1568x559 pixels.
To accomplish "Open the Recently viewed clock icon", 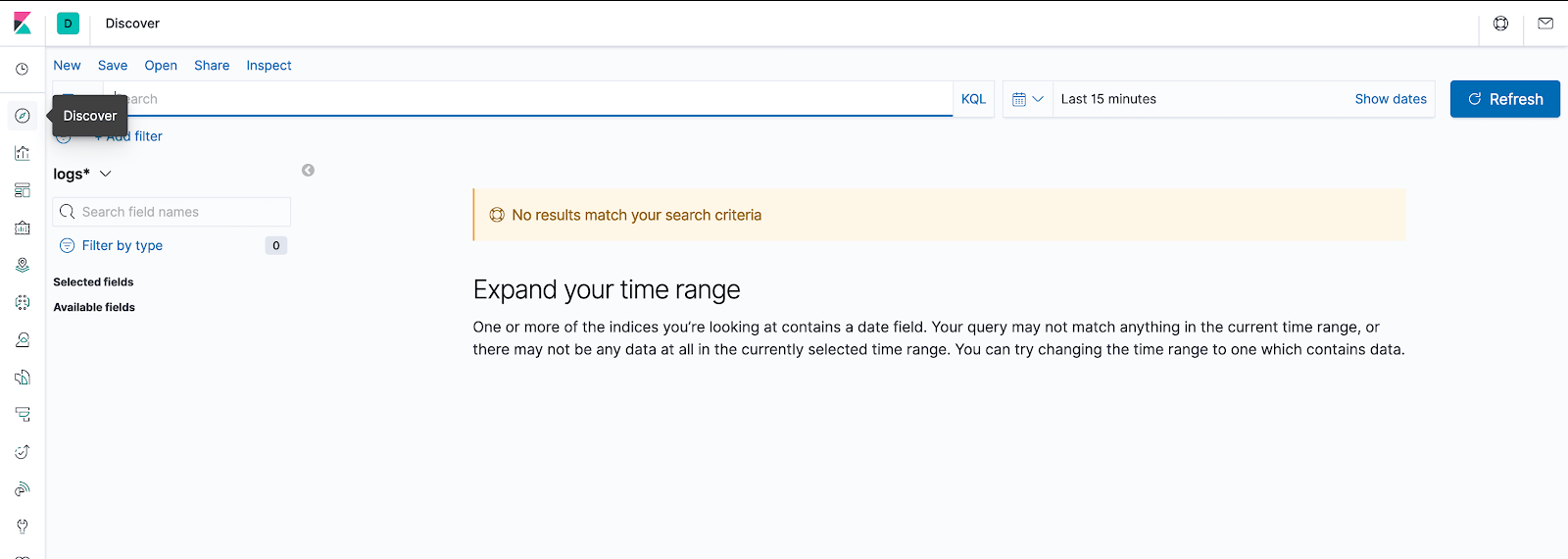I will click(x=23, y=70).
